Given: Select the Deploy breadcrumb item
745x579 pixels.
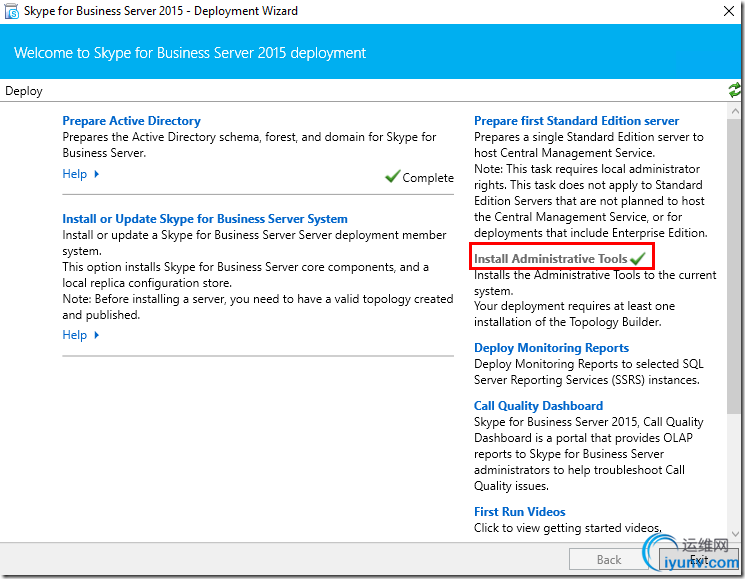Looking at the screenshot, I should (x=24, y=91).
